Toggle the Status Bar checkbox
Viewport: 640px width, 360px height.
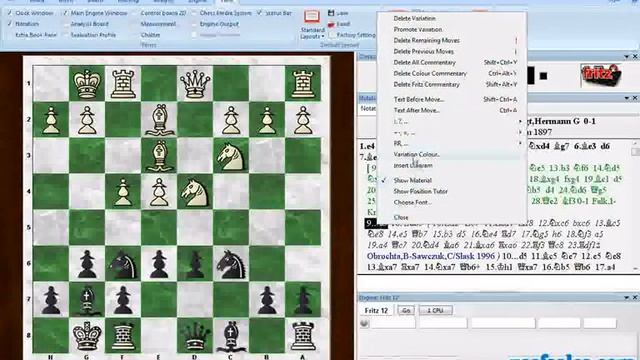(259, 13)
